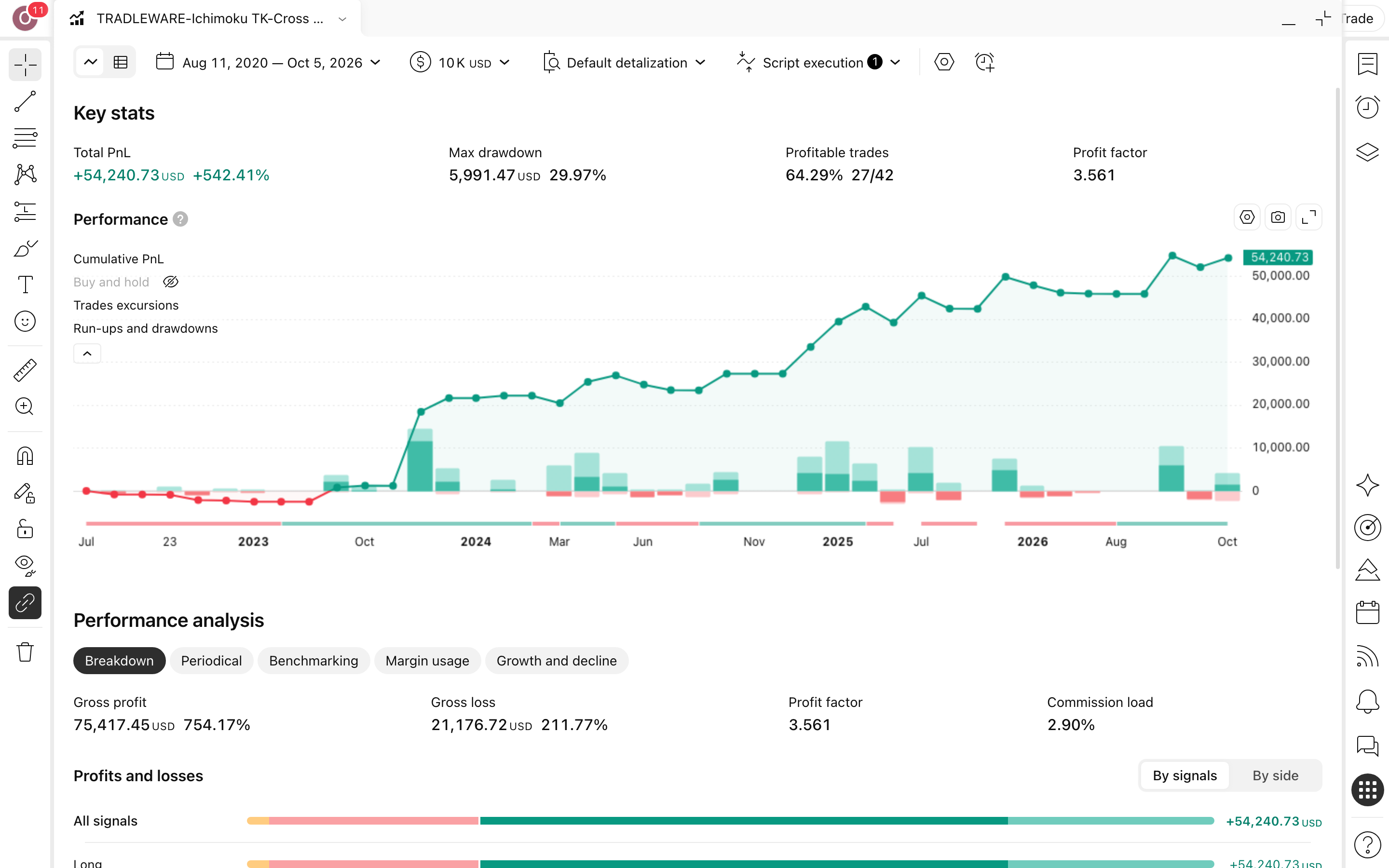Viewport: 1389px width, 868px height.
Task: Open the Growth and decline tab
Action: point(556,661)
